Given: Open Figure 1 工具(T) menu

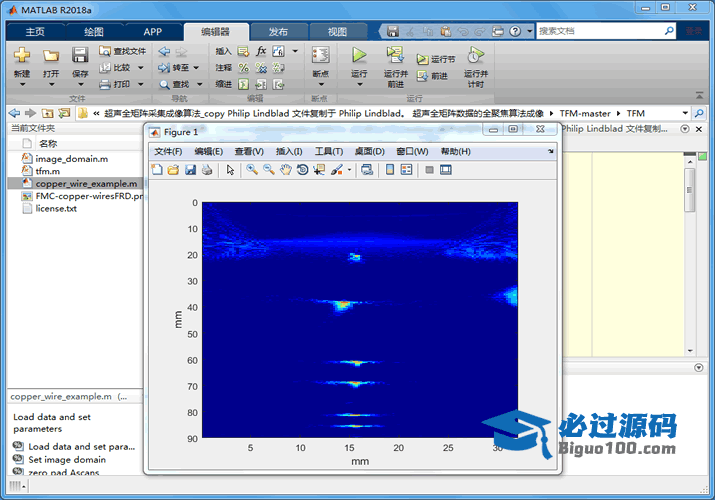Looking at the screenshot, I should (x=329, y=151).
